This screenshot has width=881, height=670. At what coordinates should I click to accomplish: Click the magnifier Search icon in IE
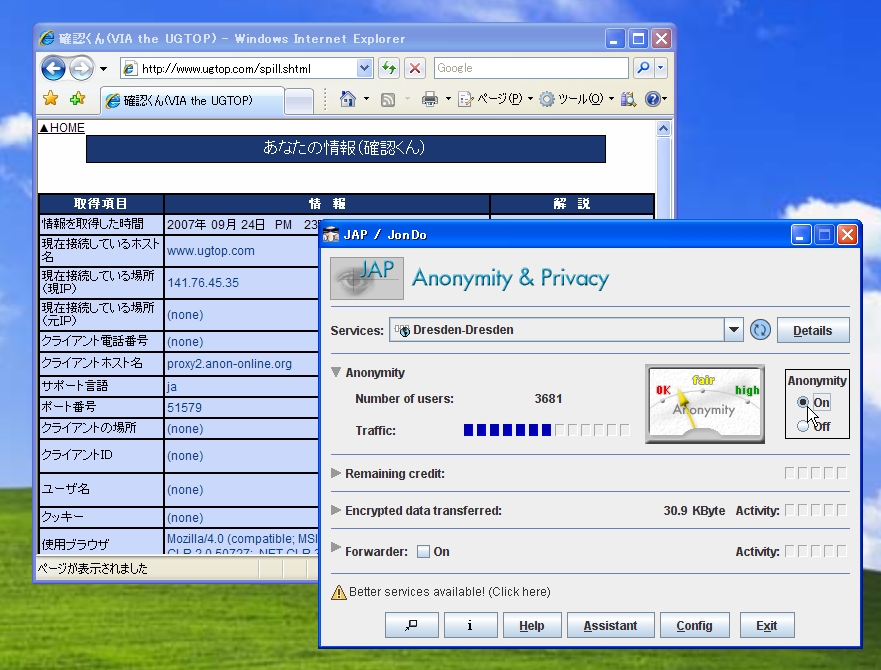pos(643,68)
